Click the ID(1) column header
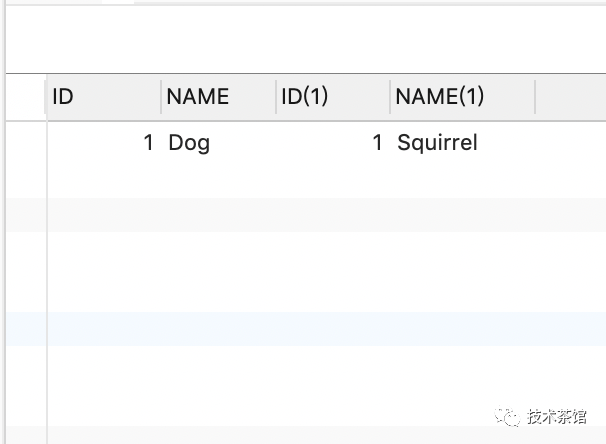 [x=333, y=97]
